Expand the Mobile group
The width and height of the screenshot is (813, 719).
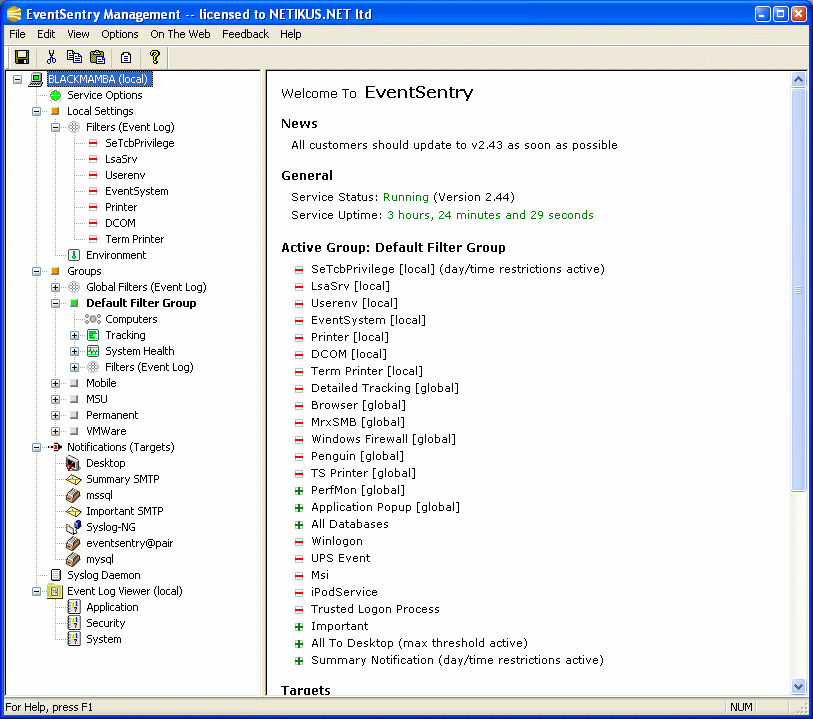[55, 384]
